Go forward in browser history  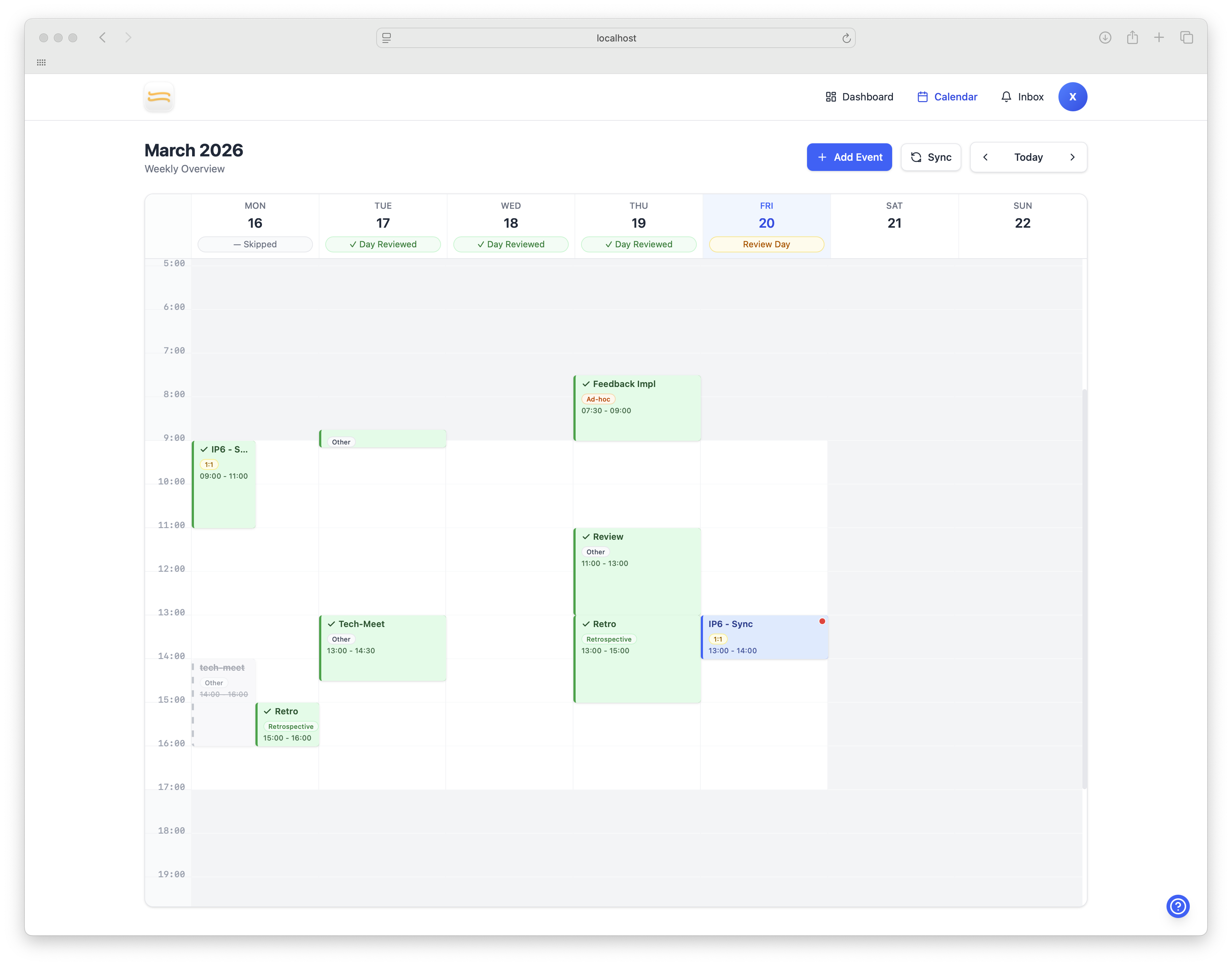(128, 38)
